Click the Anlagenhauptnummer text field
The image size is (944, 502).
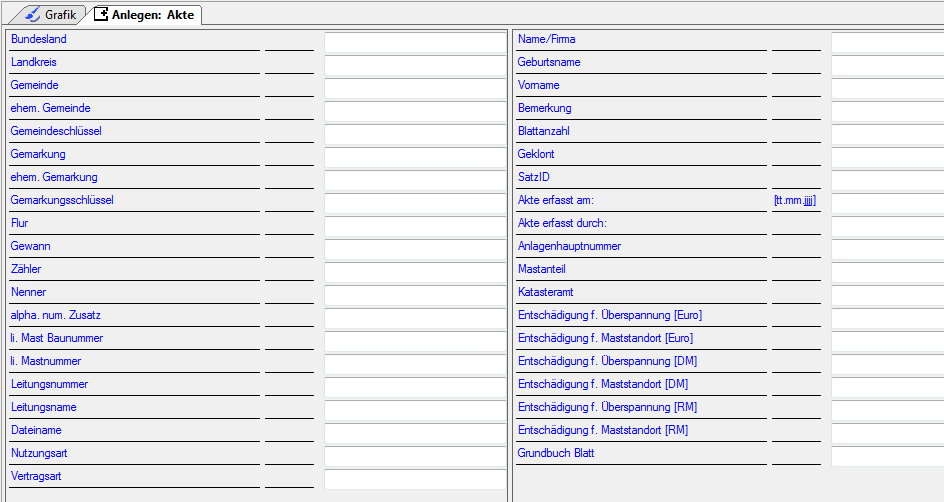[887, 249]
